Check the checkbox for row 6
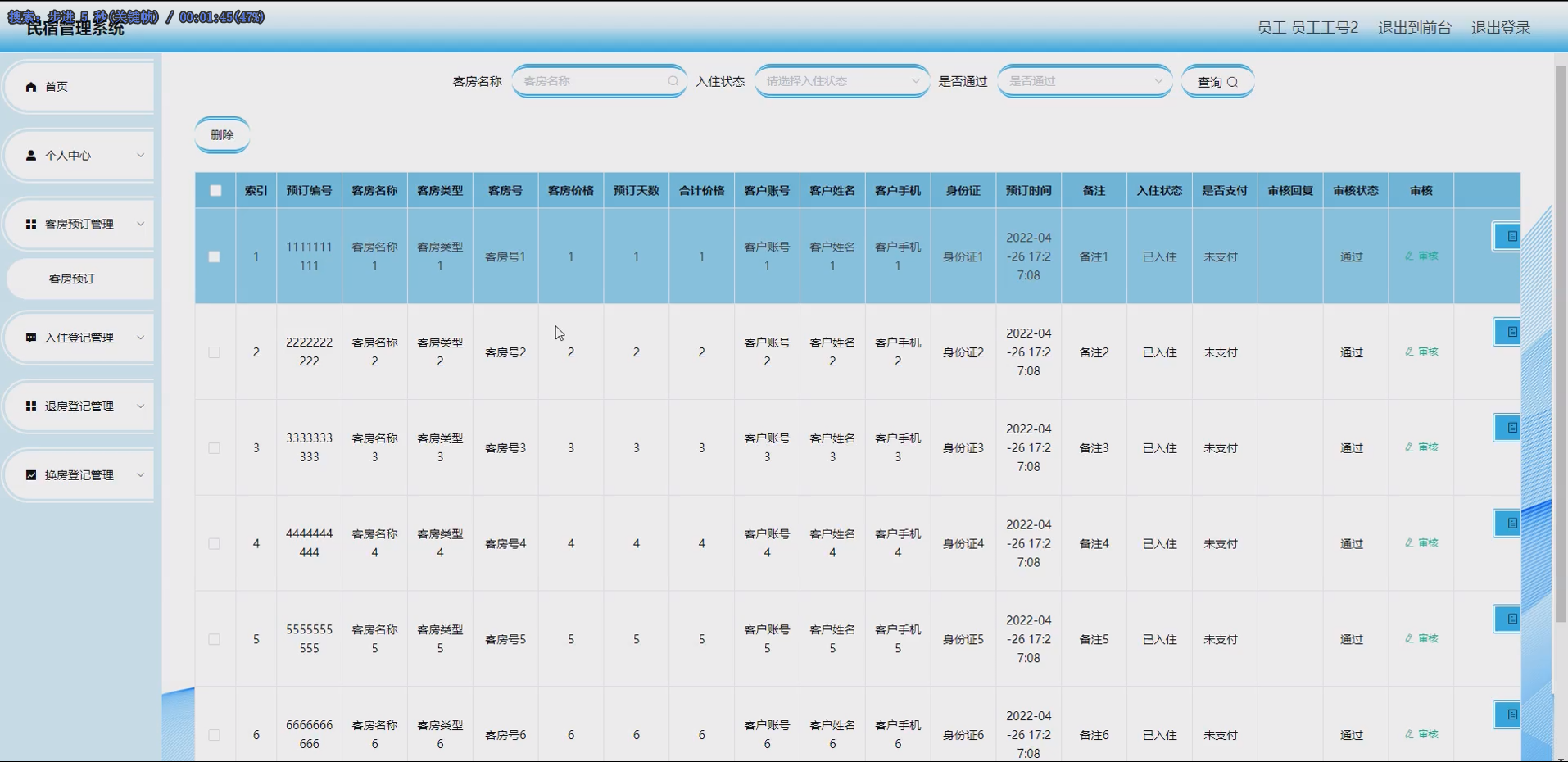The image size is (1568, 762). 214,735
